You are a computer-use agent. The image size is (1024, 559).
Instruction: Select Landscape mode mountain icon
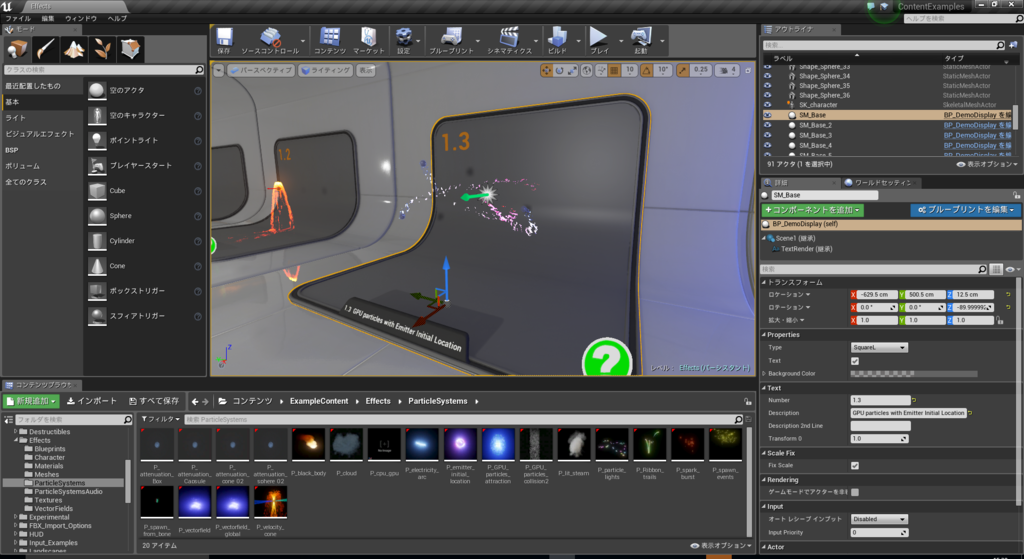coord(74,49)
